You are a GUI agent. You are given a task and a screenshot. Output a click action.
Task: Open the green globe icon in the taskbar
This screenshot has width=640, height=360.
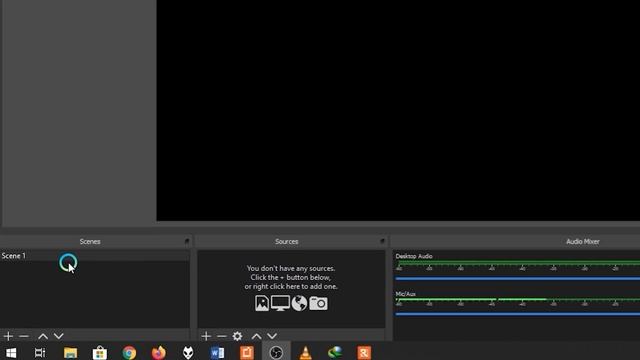click(x=335, y=353)
